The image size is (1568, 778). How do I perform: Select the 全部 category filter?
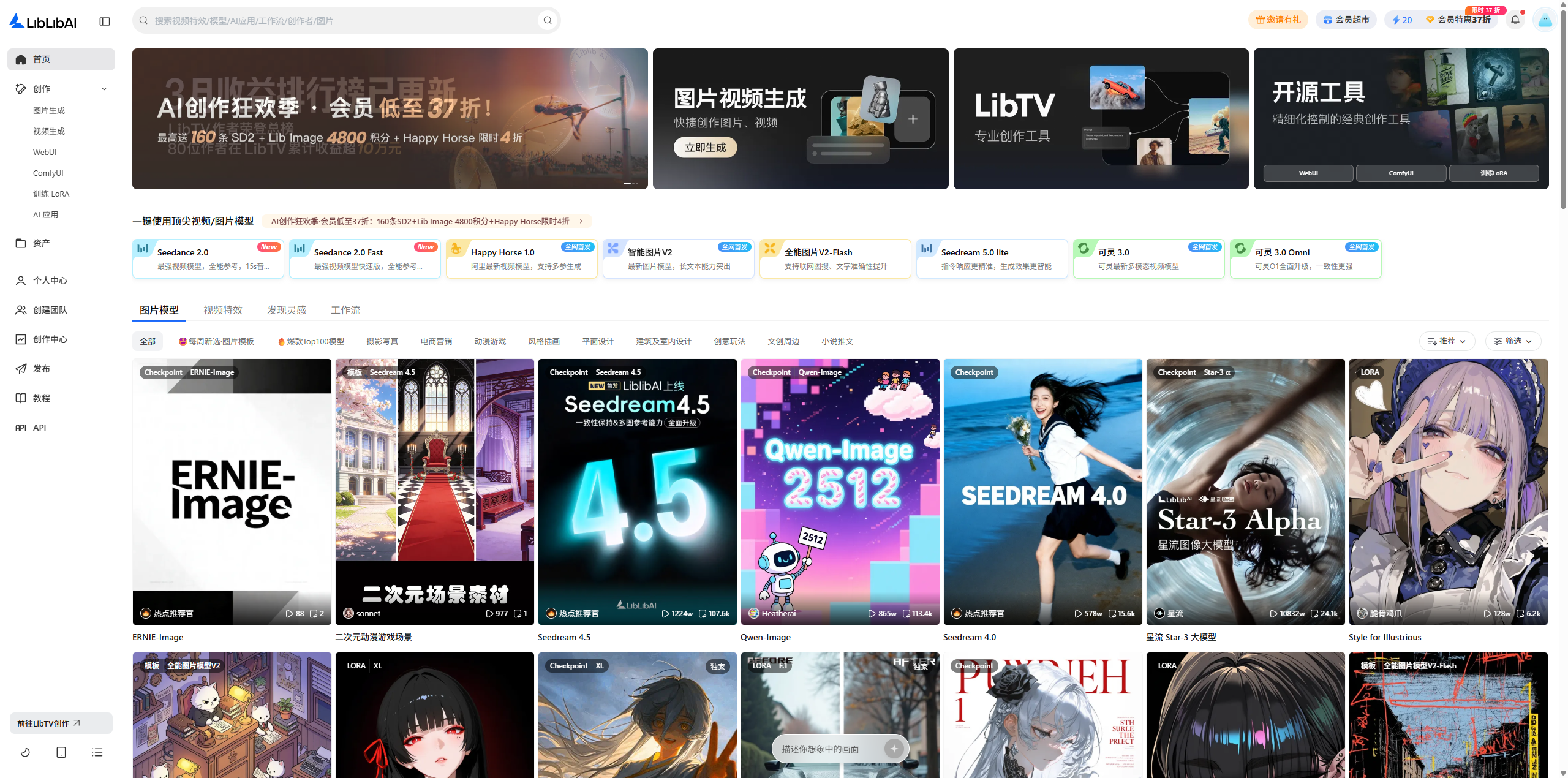point(148,341)
